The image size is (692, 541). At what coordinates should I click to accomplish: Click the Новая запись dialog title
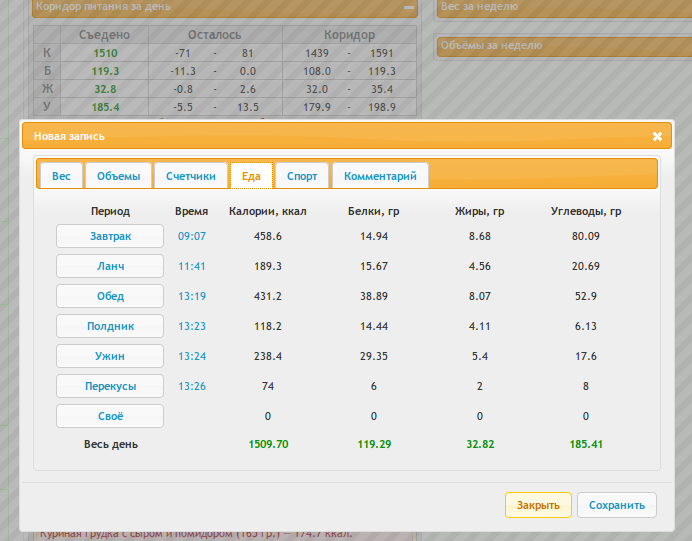tap(69, 136)
